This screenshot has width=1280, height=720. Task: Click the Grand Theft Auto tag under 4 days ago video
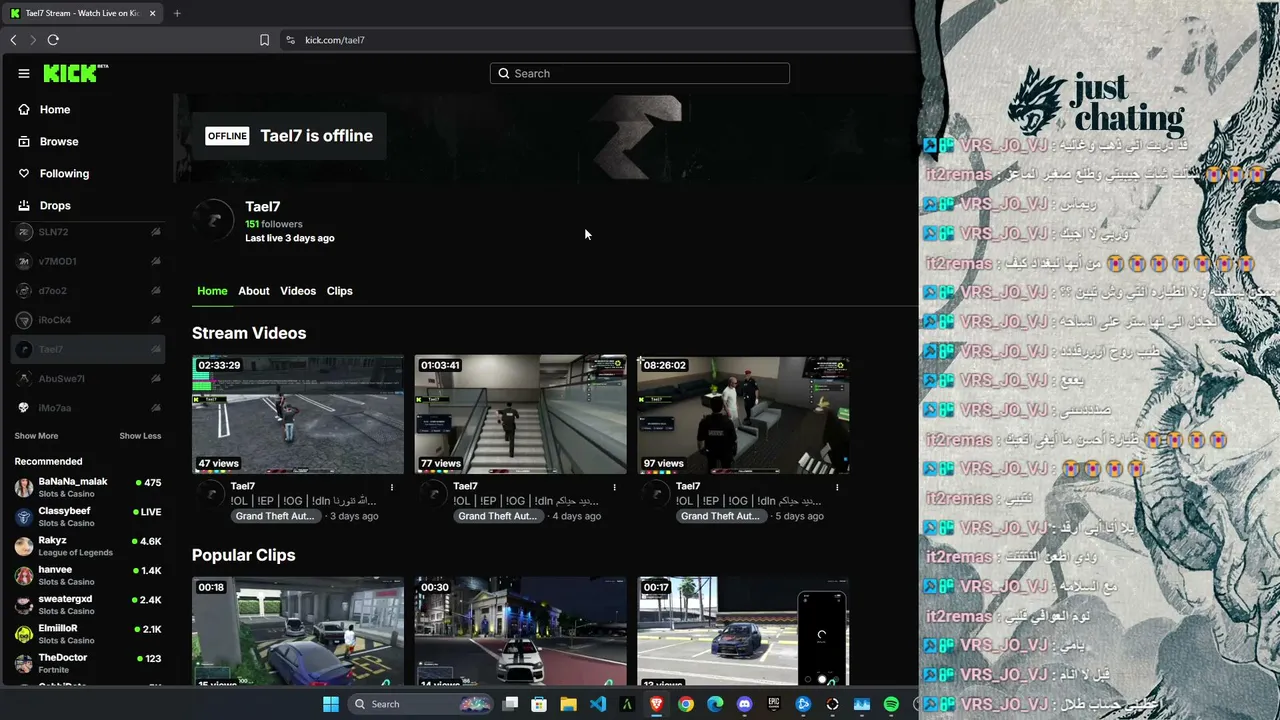[499, 516]
